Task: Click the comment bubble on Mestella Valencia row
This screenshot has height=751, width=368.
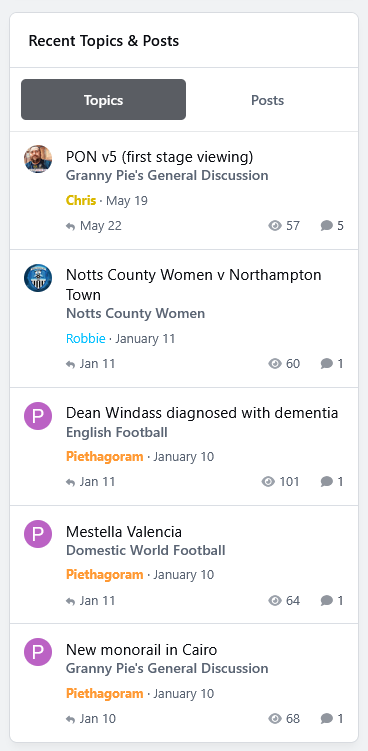Action: pyautogui.click(x=326, y=600)
